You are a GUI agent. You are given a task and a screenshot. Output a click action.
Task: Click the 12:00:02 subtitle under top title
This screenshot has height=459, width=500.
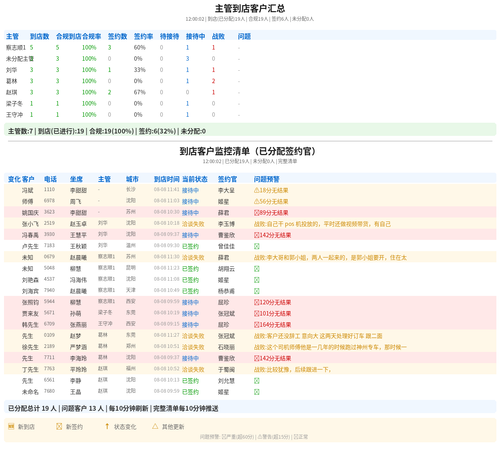250,19
